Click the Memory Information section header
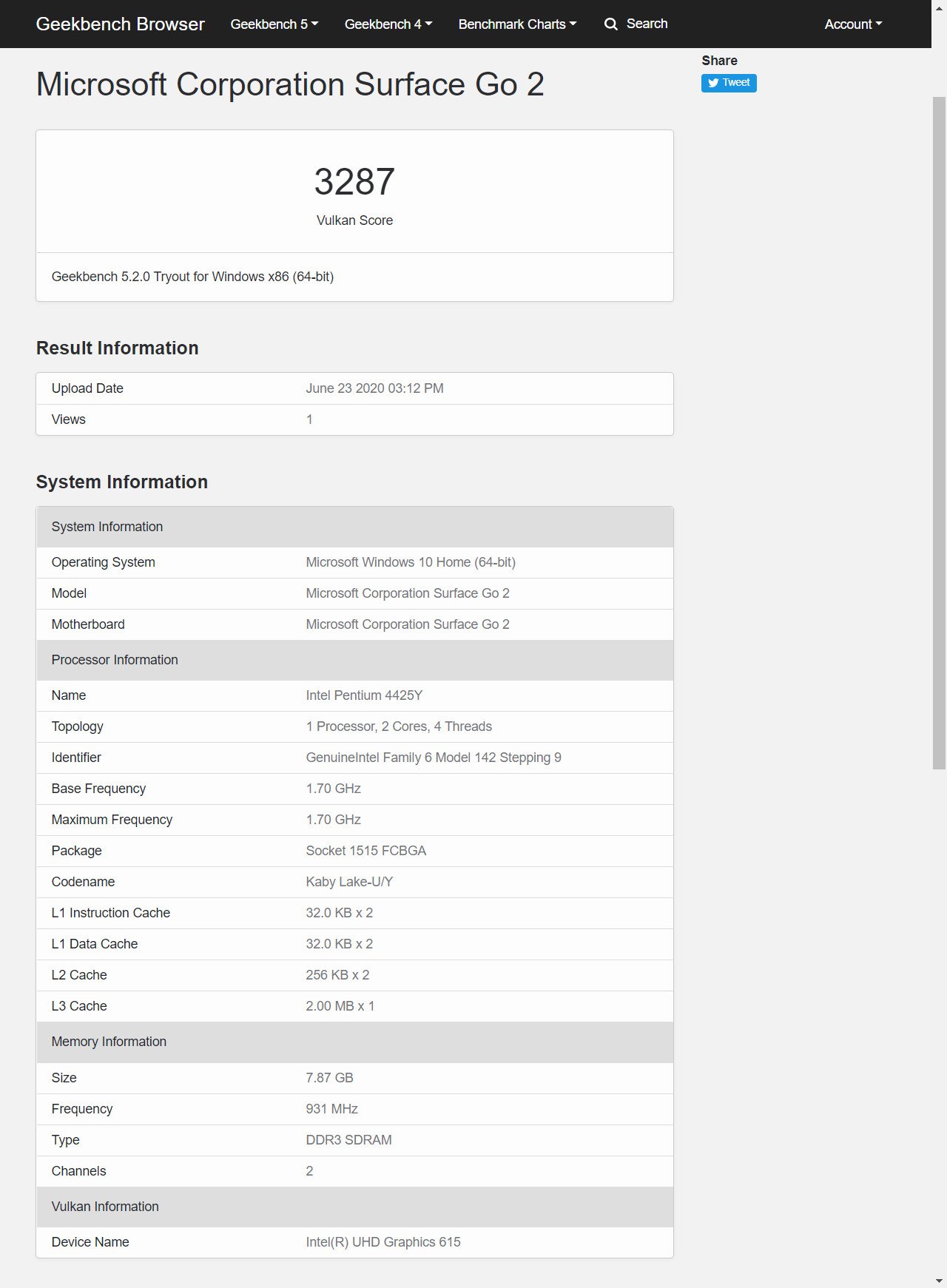 pyautogui.click(x=354, y=1042)
